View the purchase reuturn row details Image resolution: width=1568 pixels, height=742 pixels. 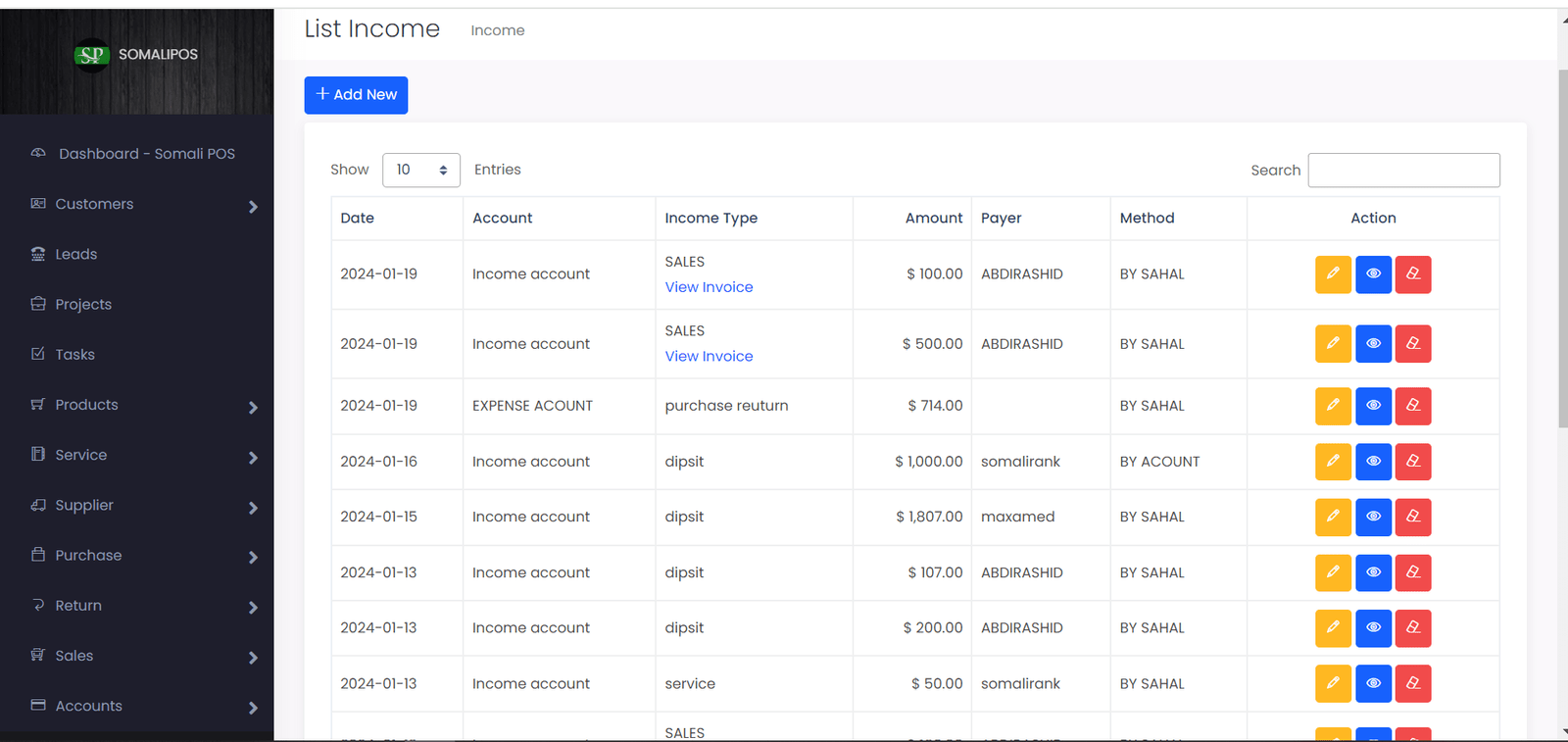click(x=1373, y=406)
